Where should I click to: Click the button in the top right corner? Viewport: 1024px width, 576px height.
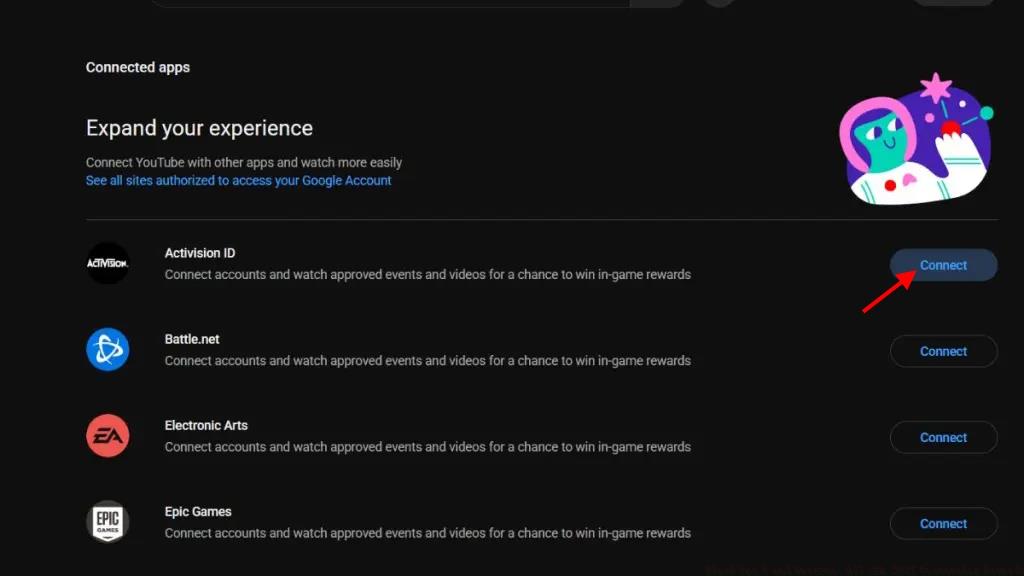[951, 3]
